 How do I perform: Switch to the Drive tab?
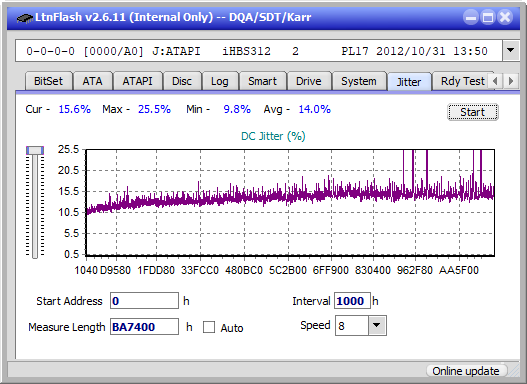[309, 81]
